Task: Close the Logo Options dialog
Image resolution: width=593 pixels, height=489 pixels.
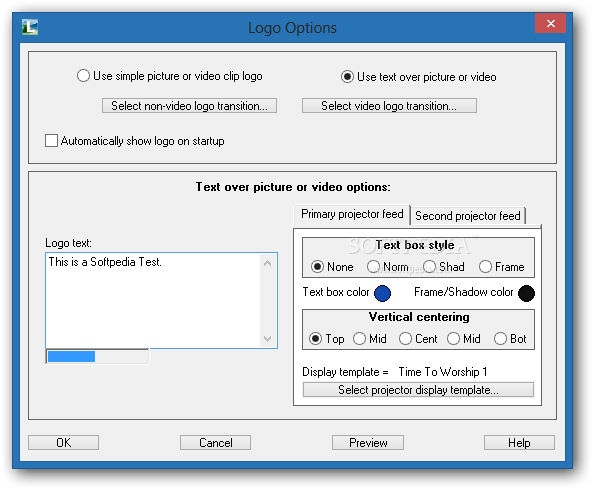Action: point(551,23)
